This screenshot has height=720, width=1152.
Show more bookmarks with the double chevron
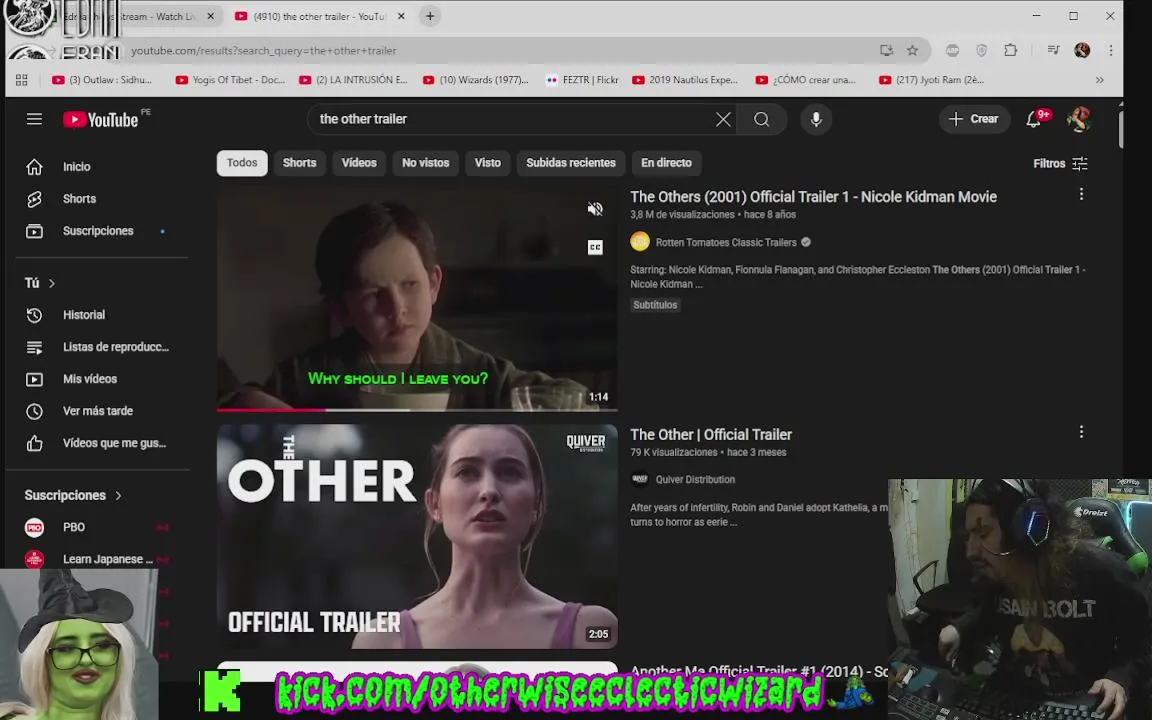tap(1100, 80)
